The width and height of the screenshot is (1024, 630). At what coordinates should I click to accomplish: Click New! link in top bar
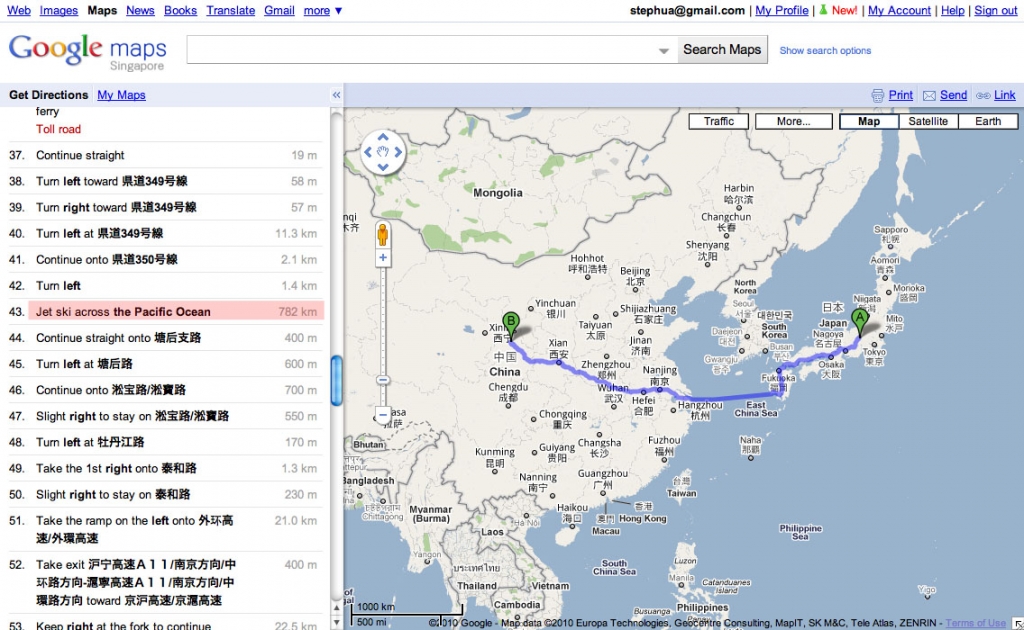[x=844, y=10]
